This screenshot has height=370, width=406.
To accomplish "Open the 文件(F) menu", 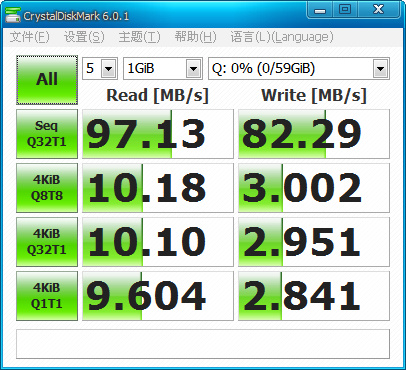I will click(x=29, y=37).
